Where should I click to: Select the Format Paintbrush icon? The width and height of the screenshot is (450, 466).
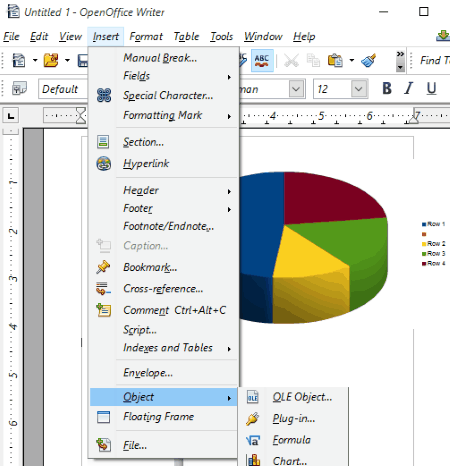tap(369, 60)
